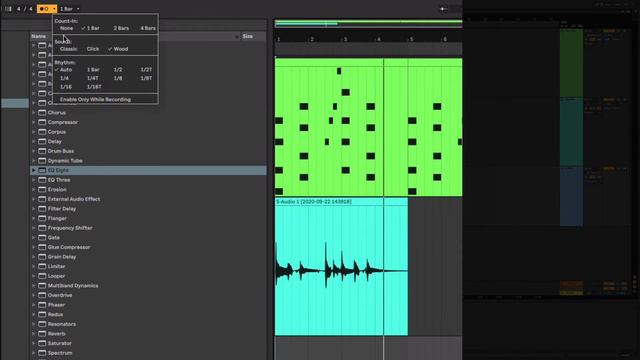This screenshot has width=640, height=360.
Task: Set rhythm to 1/8T
Action: (146, 78)
